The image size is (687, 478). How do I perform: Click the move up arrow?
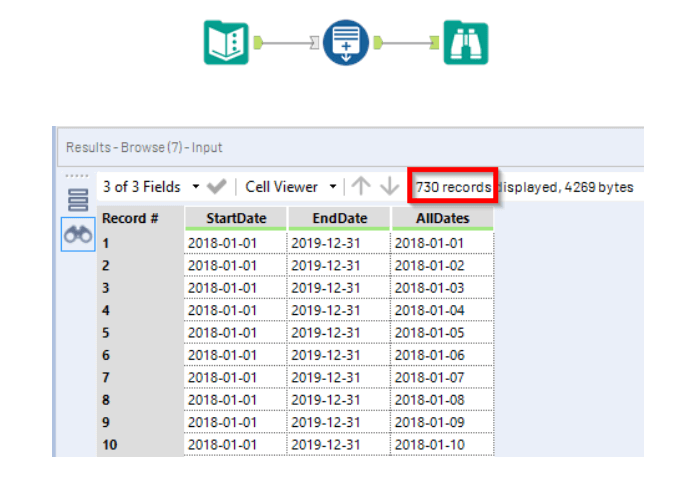point(361,186)
